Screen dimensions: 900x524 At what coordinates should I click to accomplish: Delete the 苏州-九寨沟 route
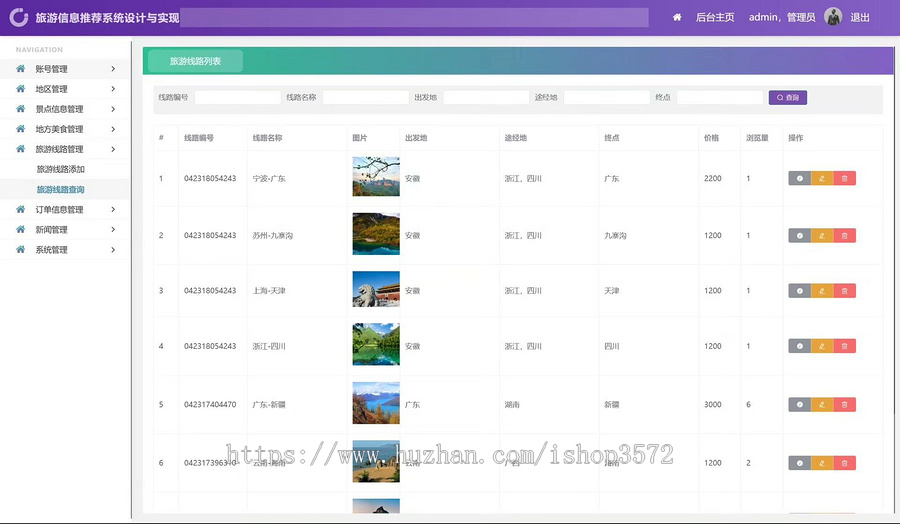click(844, 235)
